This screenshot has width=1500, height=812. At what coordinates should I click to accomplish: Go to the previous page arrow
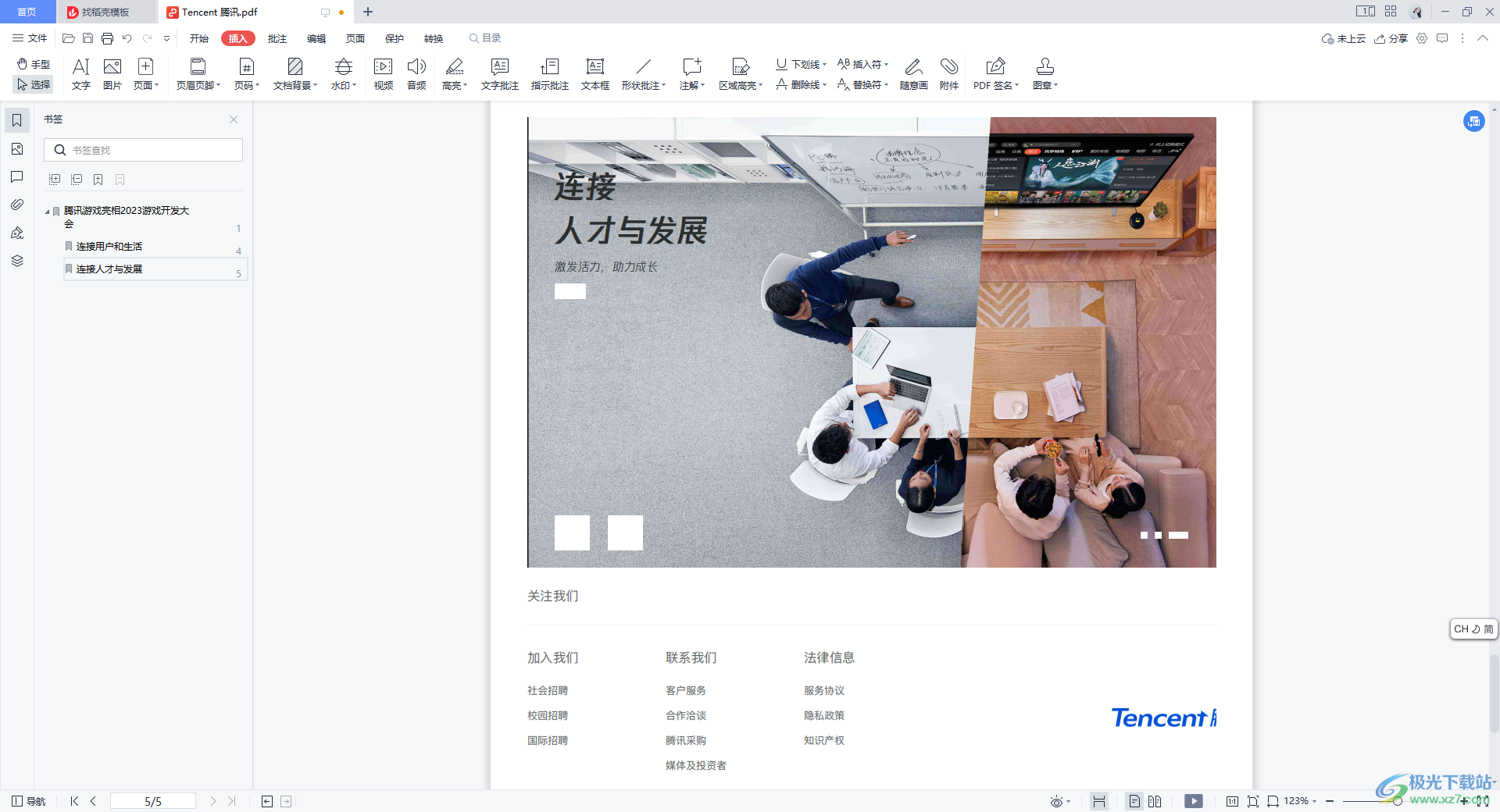(93, 801)
